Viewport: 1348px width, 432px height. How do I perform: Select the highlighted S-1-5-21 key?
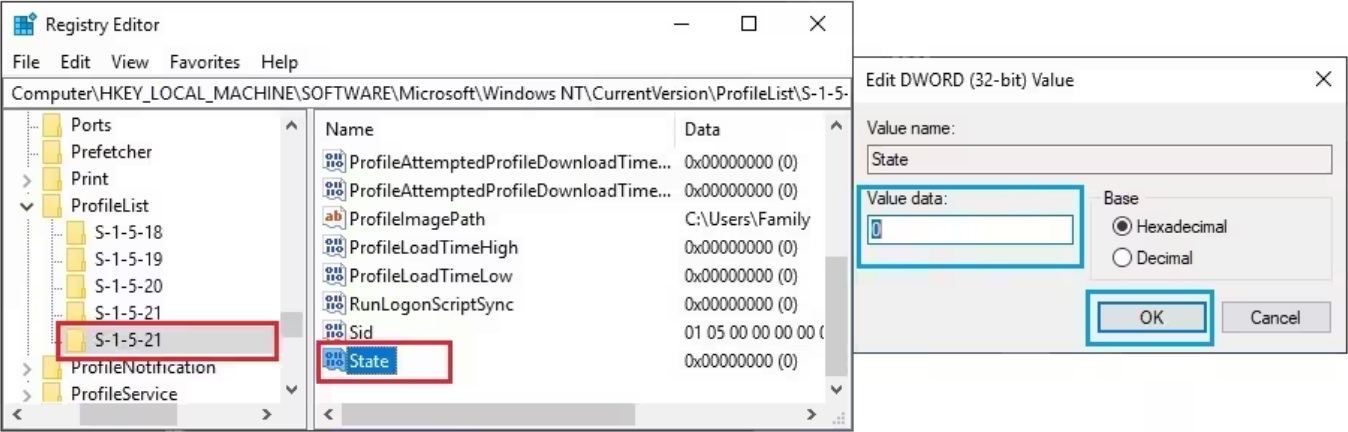[x=128, y=341]
